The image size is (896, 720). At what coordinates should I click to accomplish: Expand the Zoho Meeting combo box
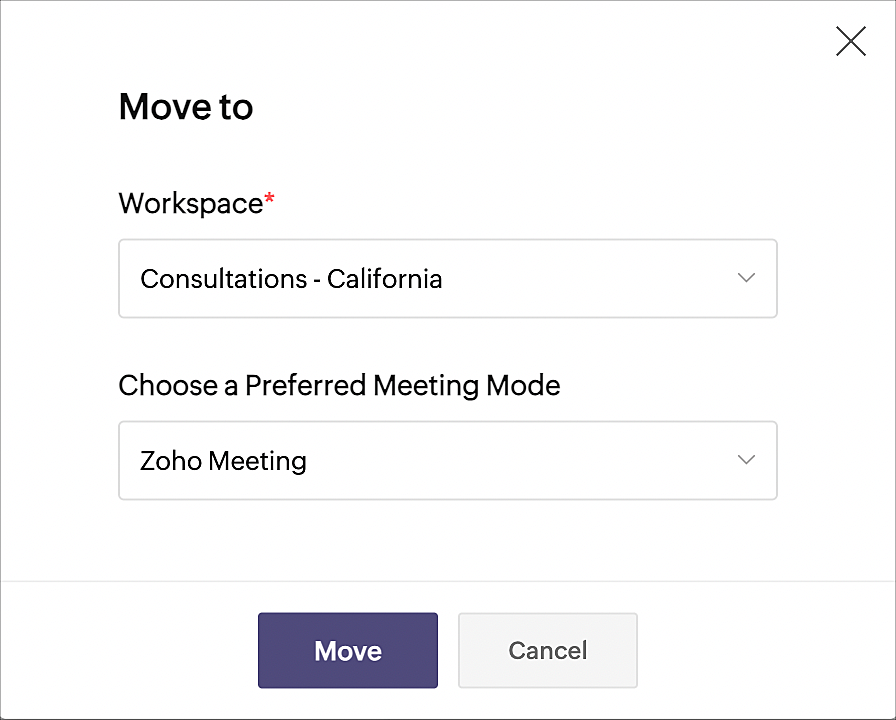[x=447, y=461]
